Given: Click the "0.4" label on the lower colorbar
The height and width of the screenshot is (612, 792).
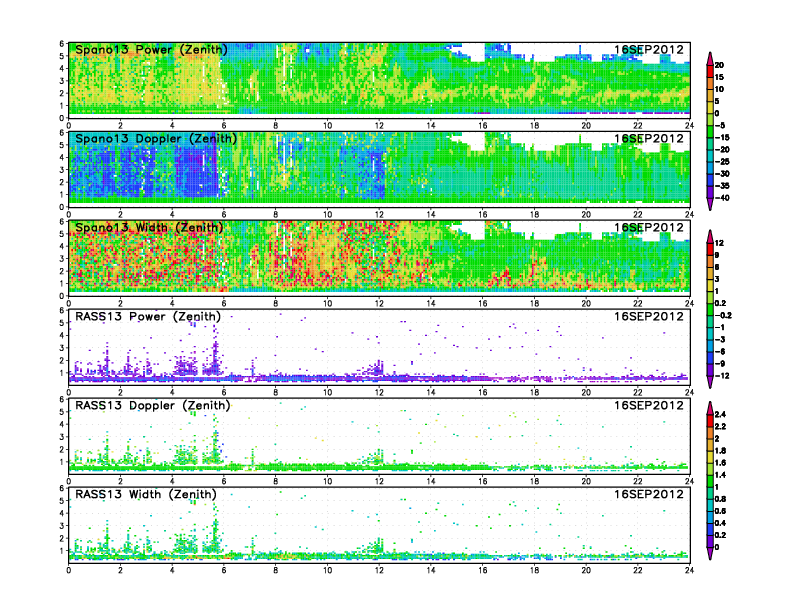Looking at the screenshot, I should [720, 523].
